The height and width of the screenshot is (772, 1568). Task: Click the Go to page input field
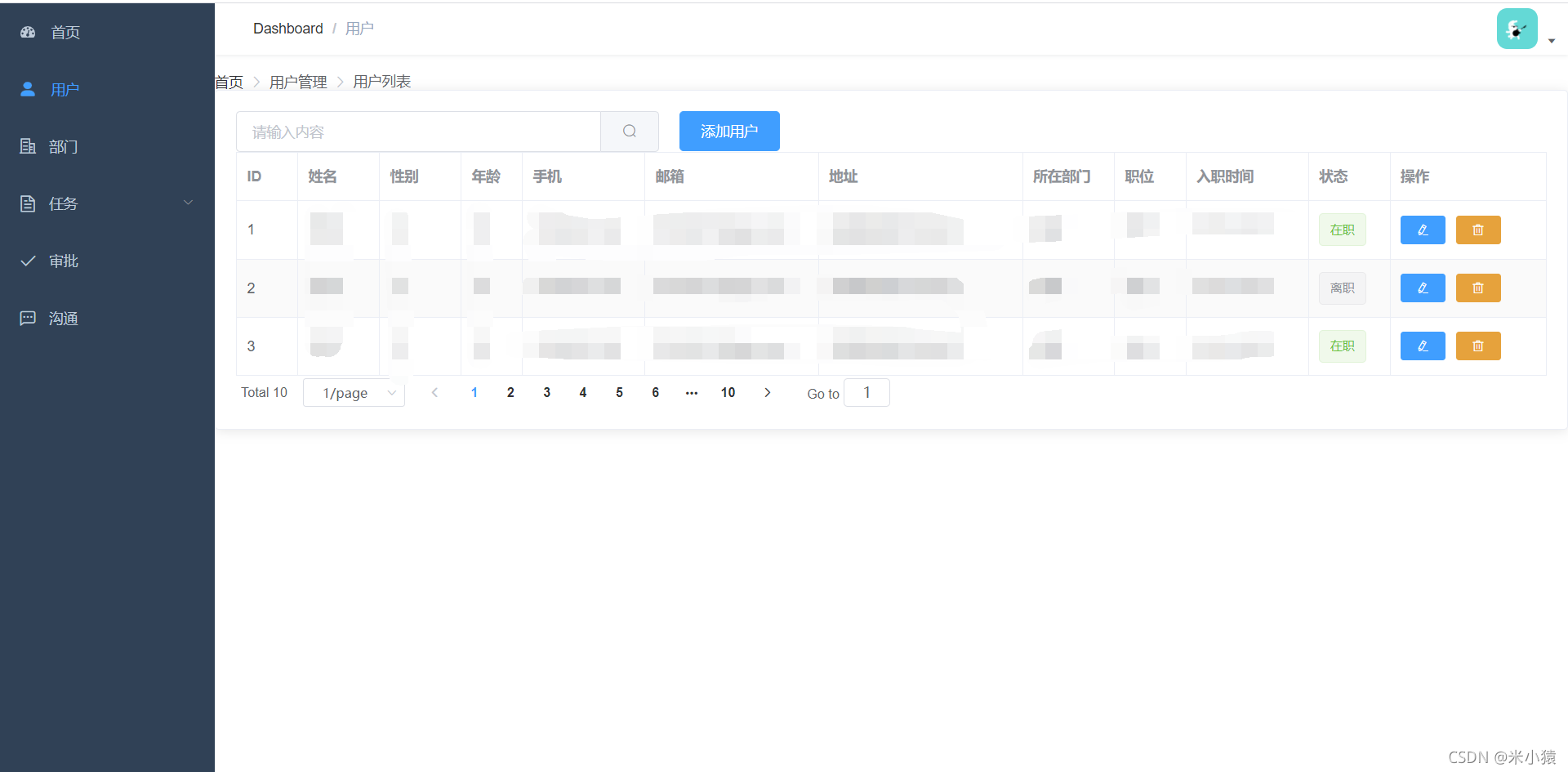click(x=866, y=392)
